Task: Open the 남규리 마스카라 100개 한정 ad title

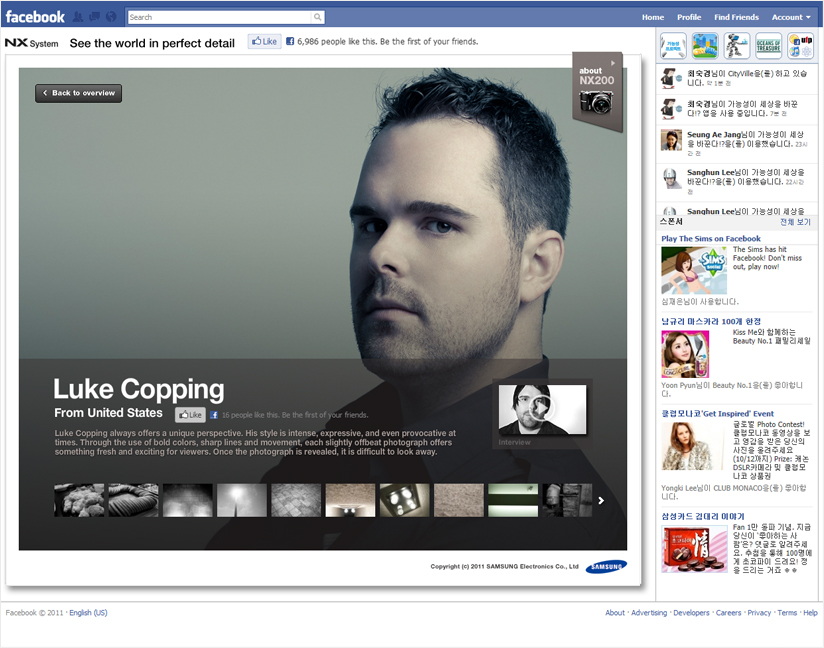Action: pyautogui.click(x=711, y=321)
